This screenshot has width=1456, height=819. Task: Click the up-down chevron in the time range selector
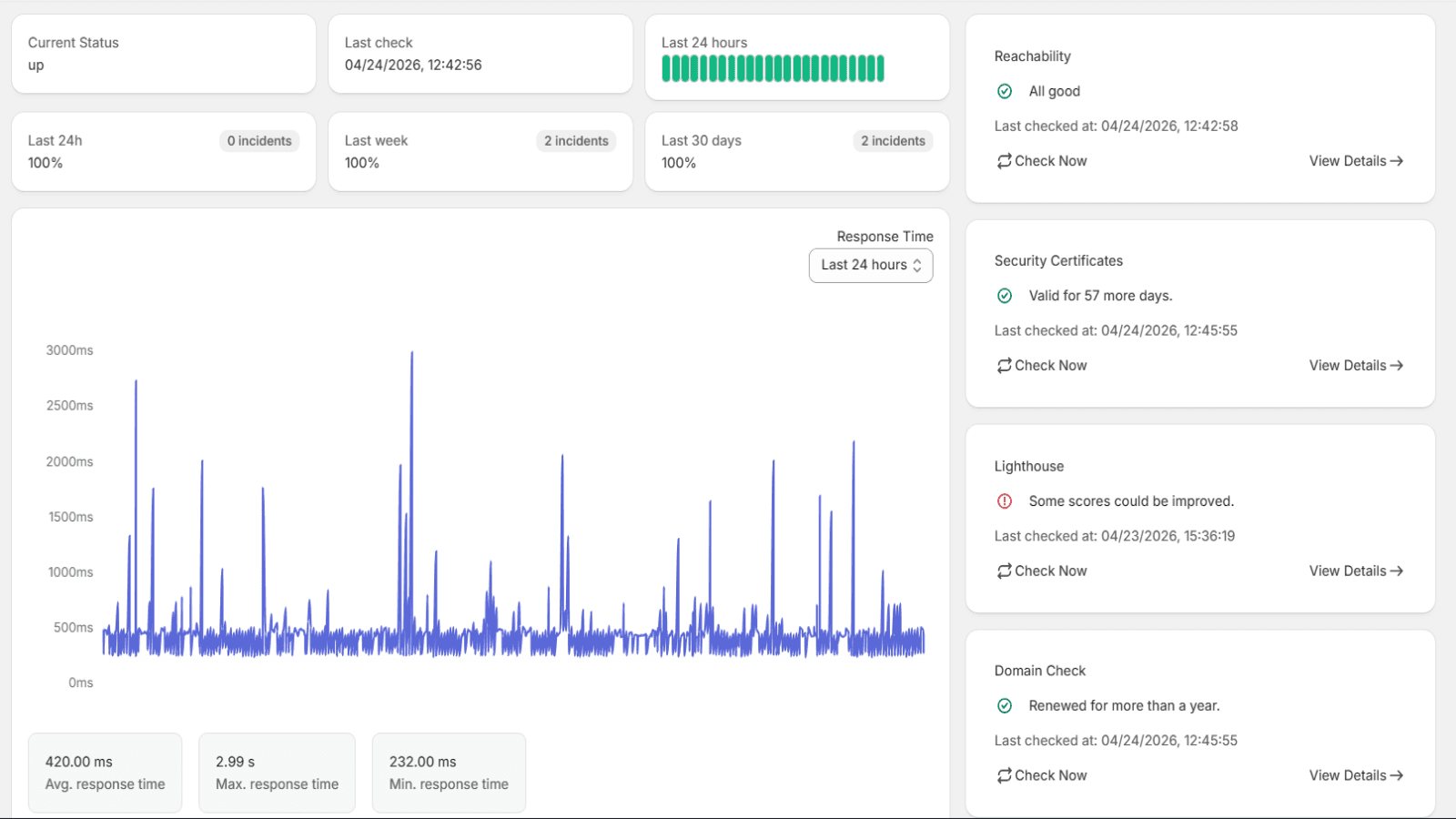917,266
